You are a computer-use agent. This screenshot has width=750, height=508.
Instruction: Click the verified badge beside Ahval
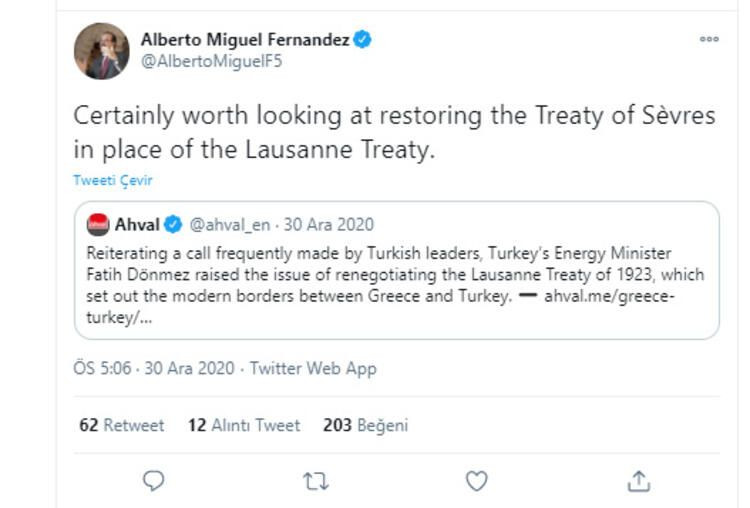pos(173,223)
